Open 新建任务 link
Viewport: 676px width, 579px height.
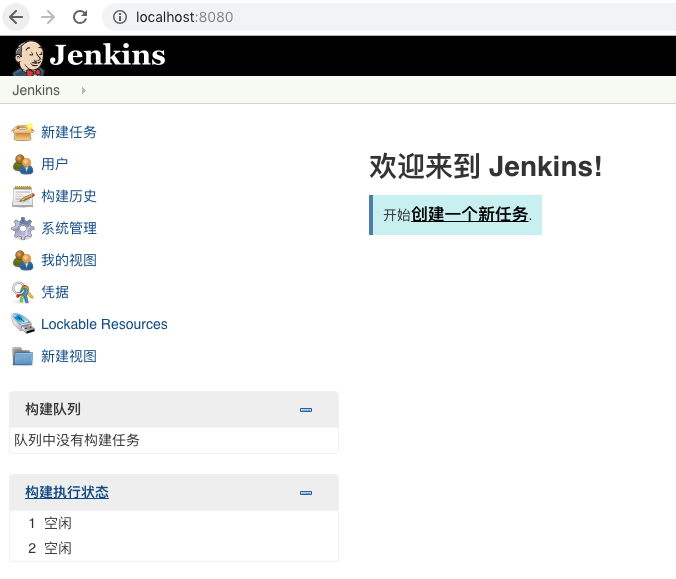69,132
